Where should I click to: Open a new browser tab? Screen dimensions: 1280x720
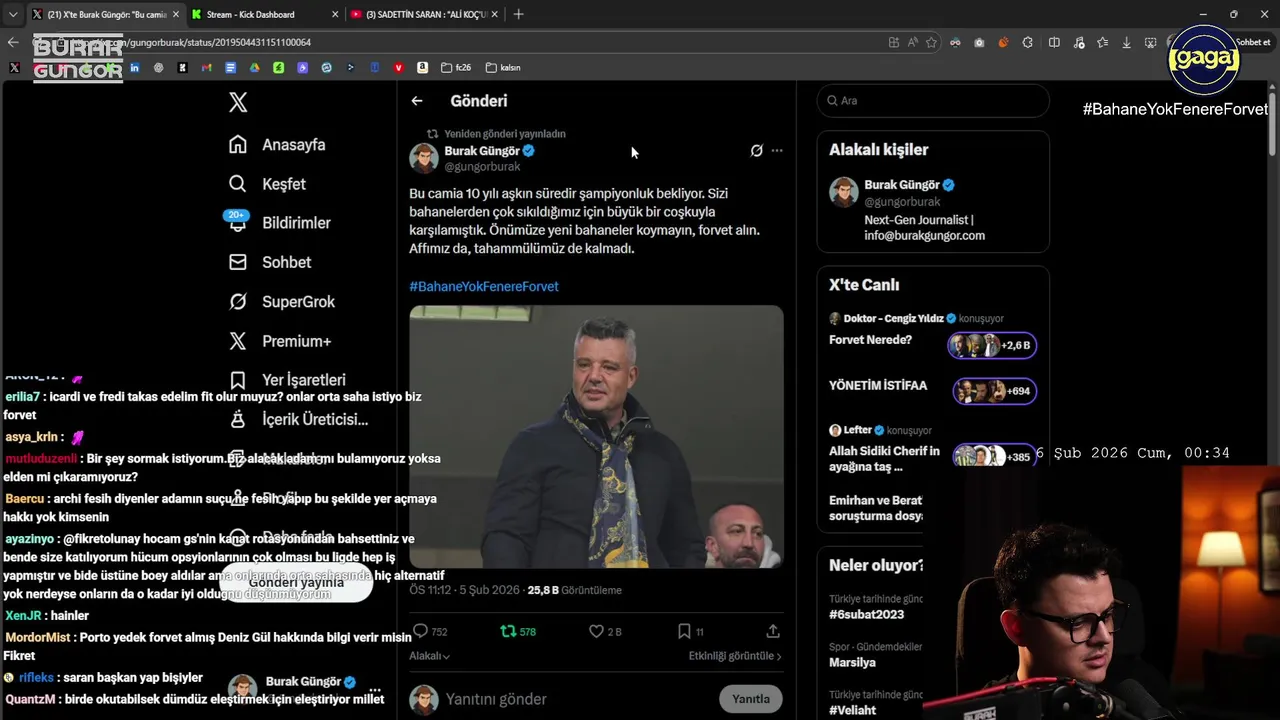click(518, 14)
